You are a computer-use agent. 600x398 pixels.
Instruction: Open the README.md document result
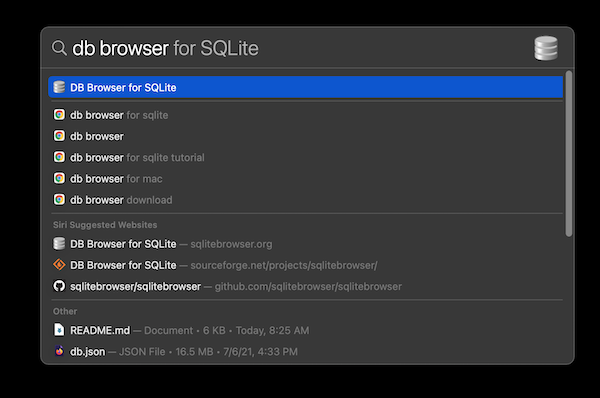point(305,330)
